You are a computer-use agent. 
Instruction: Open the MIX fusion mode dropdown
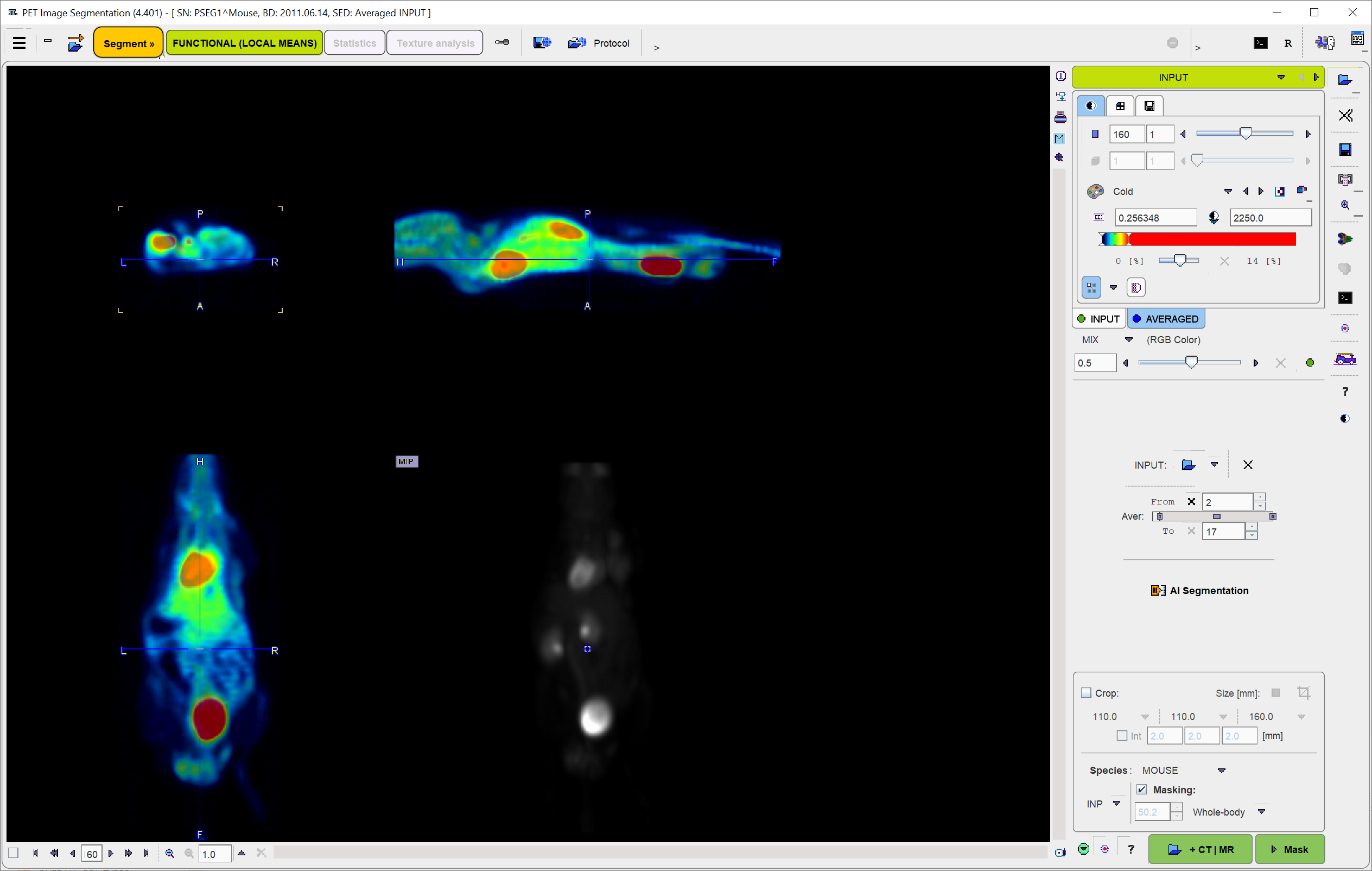[1129, 340]
